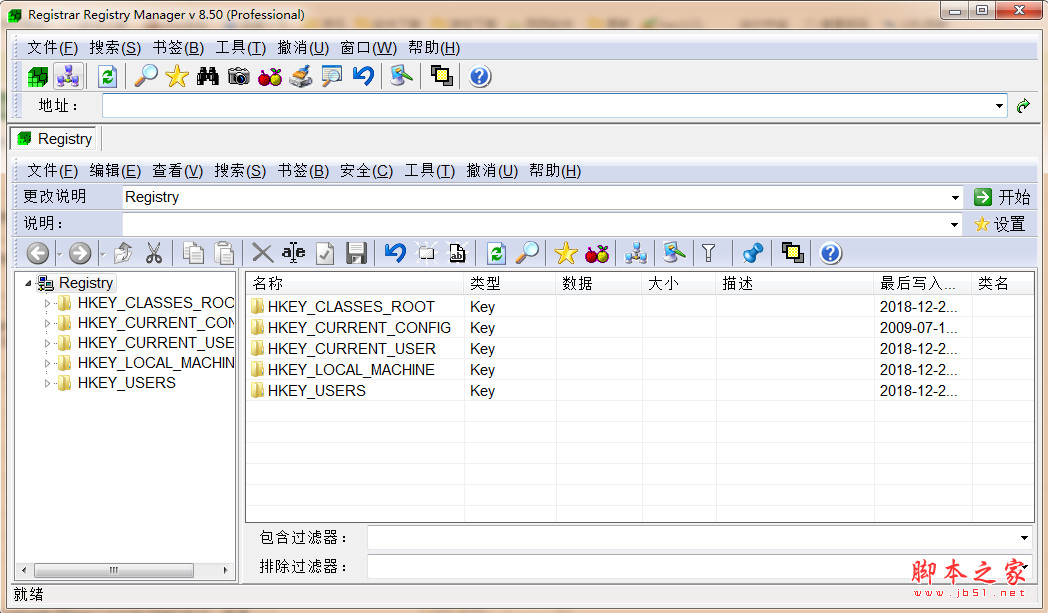Viewport: 1048px width, 613px height.
Task: Click the tree pane horizontal scrollbar thumb
Action: (114, 570)
